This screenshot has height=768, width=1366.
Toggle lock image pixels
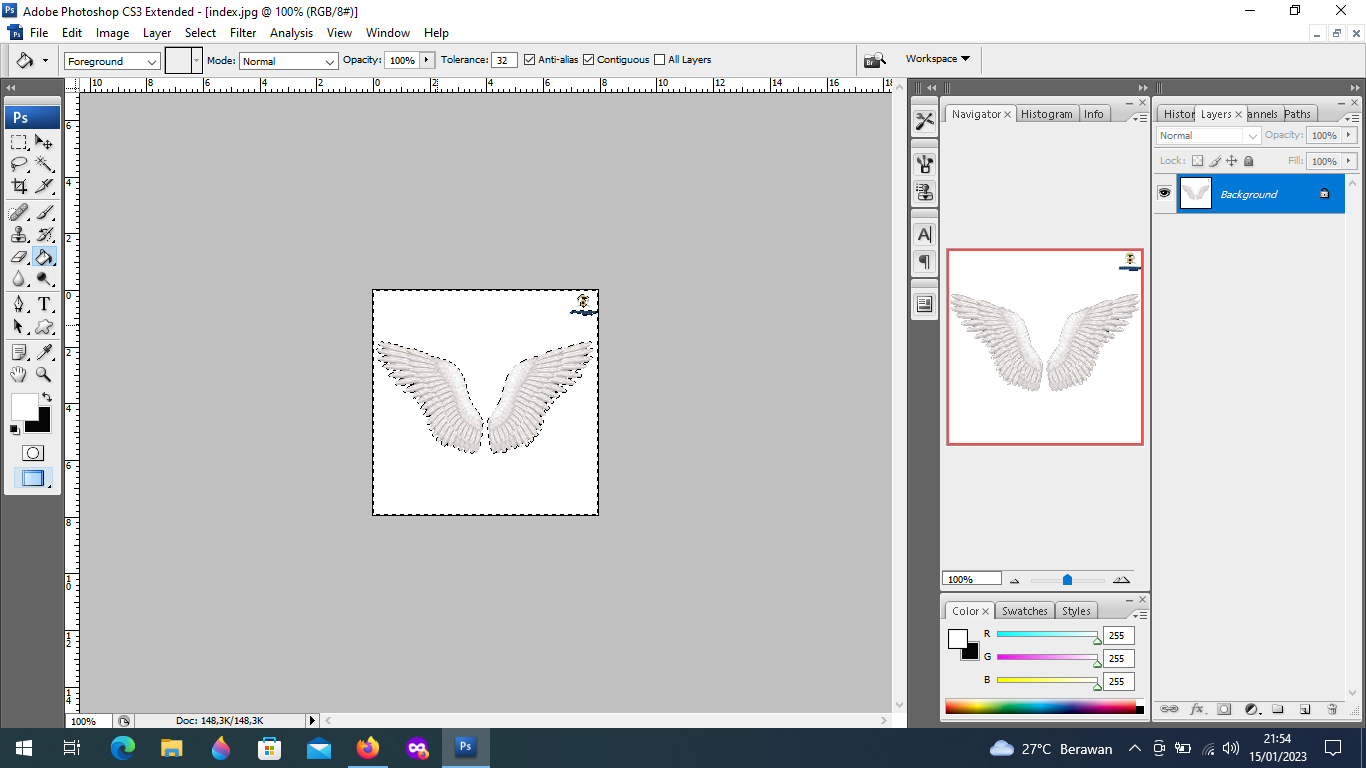(x=1215, y=161)
